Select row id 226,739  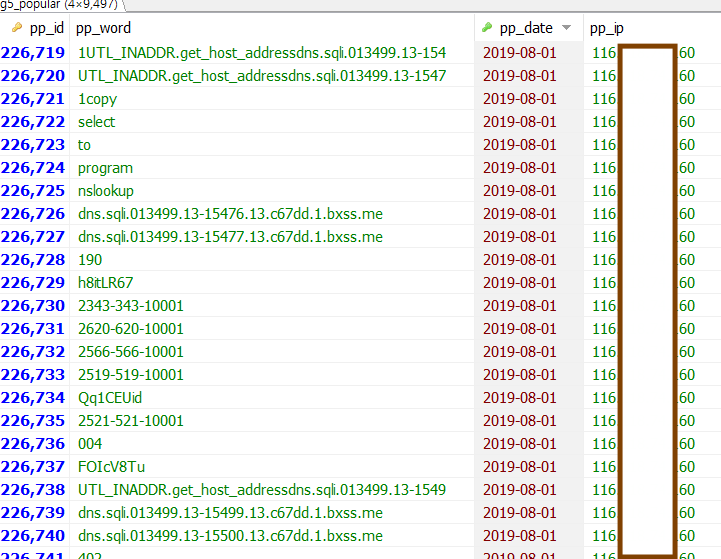click(x=33, y=513)
